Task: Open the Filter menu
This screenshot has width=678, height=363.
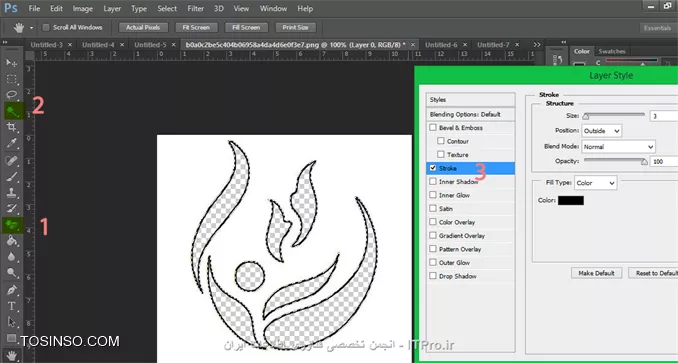Action: (x=195, y=9)
